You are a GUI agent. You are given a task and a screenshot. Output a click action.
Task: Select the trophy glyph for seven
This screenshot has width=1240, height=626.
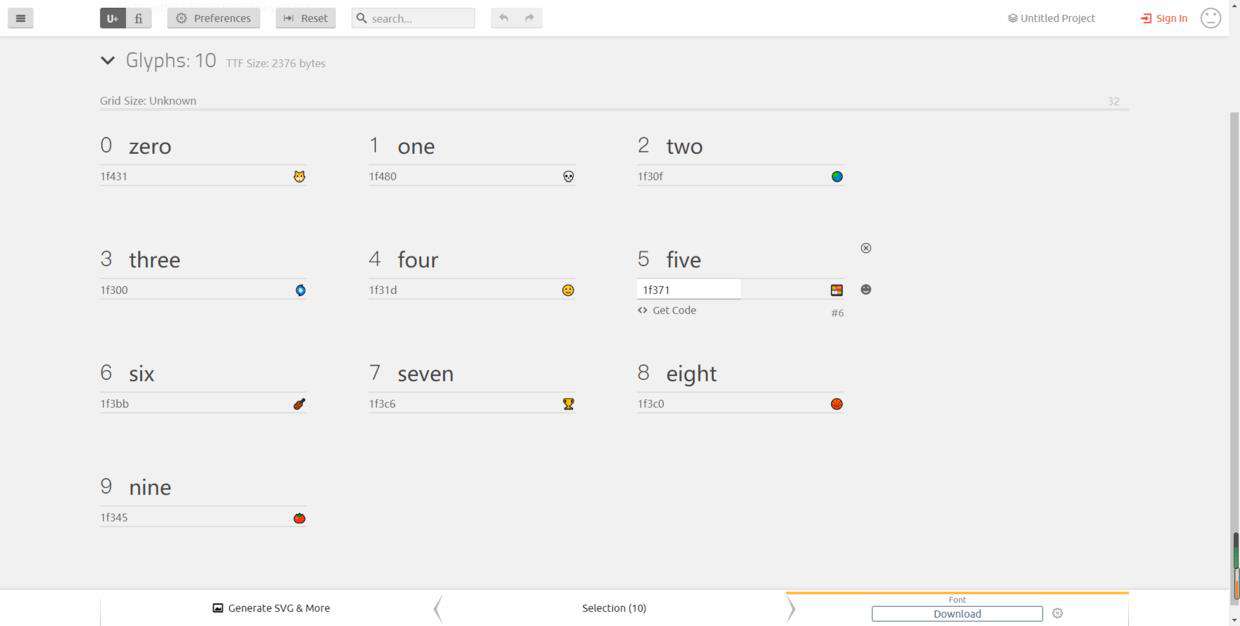pyautogui.click(x=568, y=404)
